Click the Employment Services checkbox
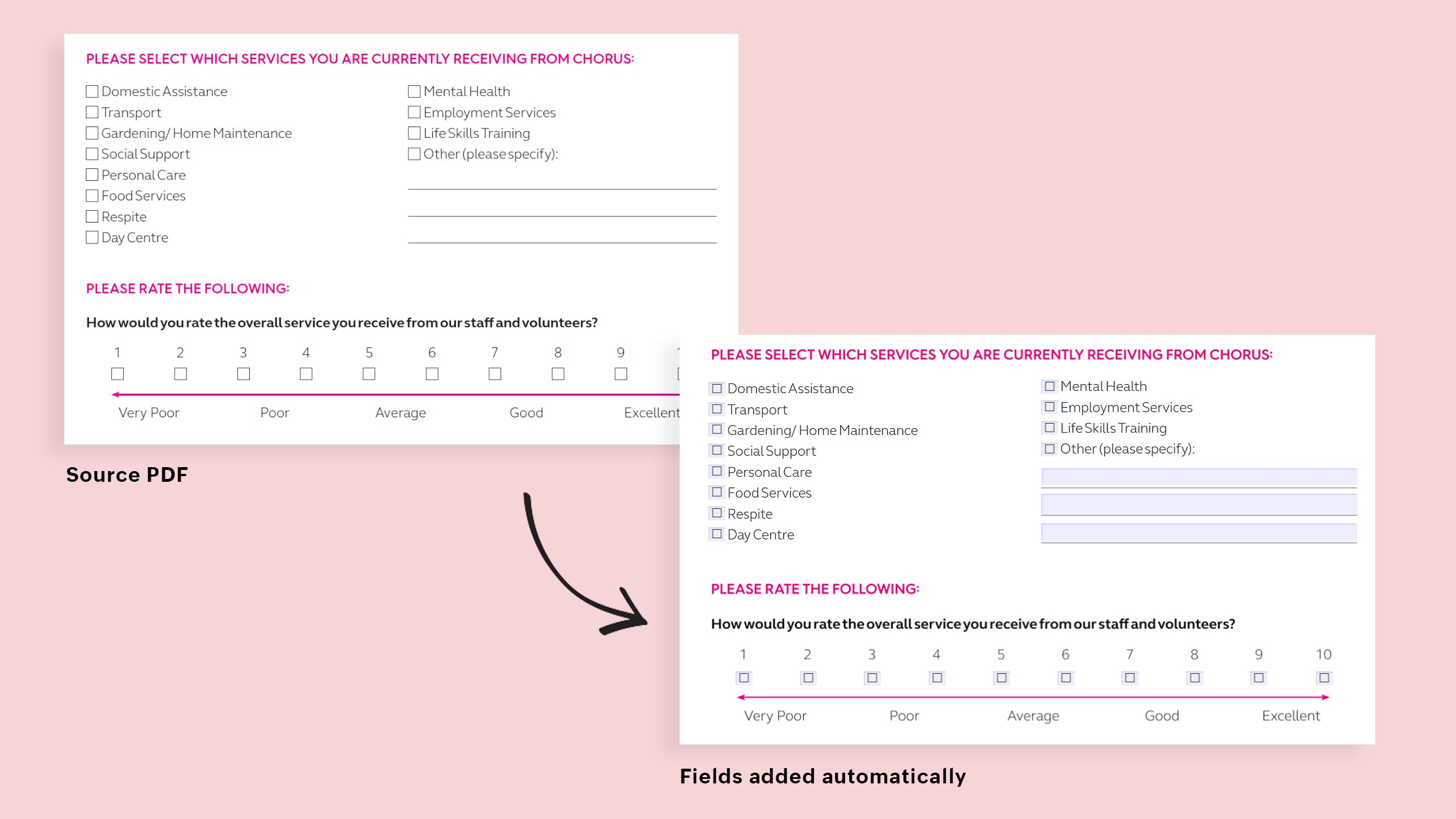1456x819 pixels. (1048, 406)
